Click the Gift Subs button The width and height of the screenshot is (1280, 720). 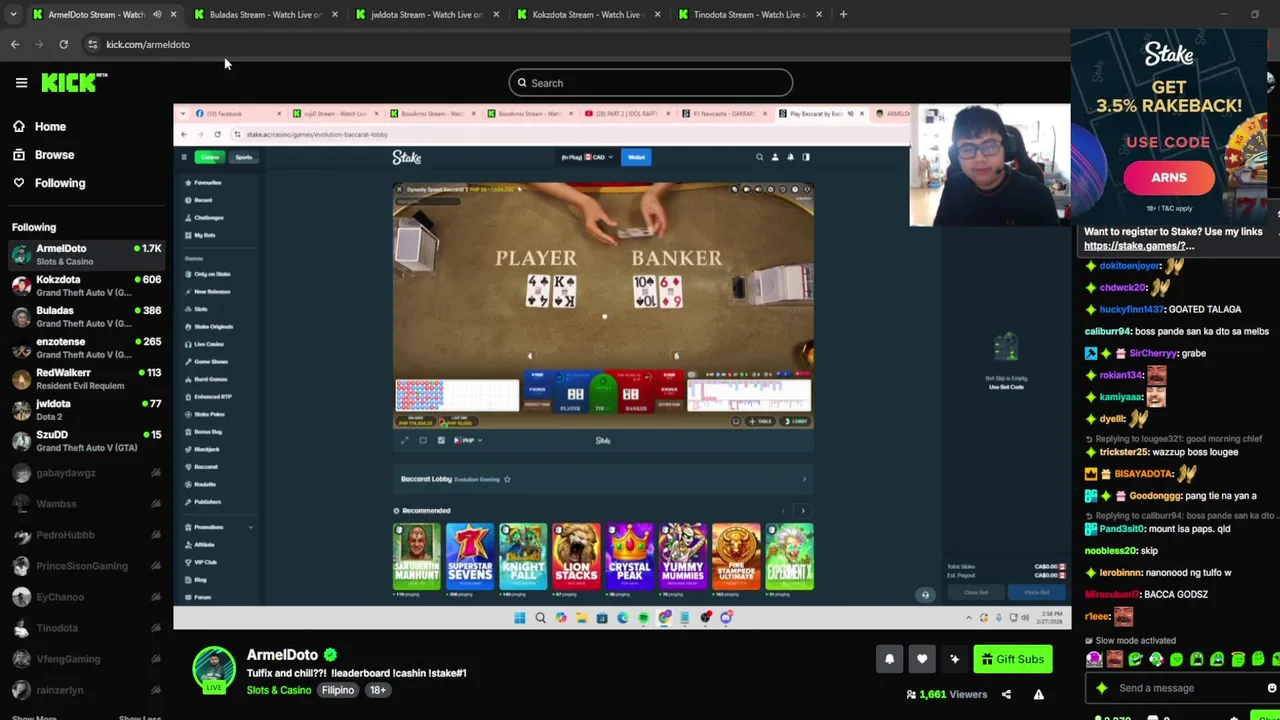(1012, 659)
